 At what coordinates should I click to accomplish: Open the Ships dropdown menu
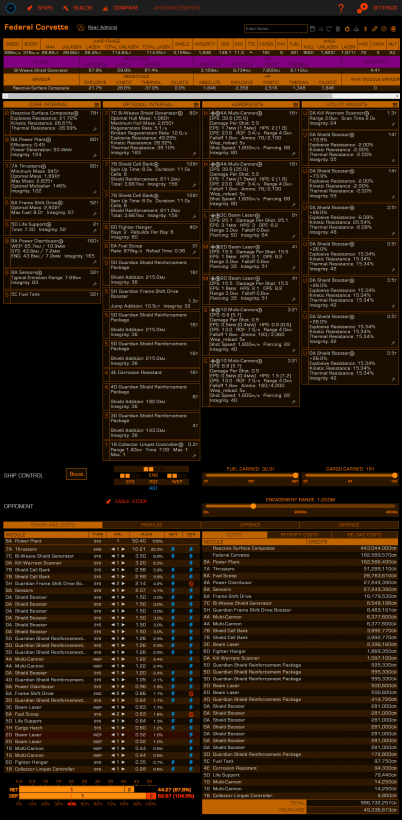click(x=40, y=8)
